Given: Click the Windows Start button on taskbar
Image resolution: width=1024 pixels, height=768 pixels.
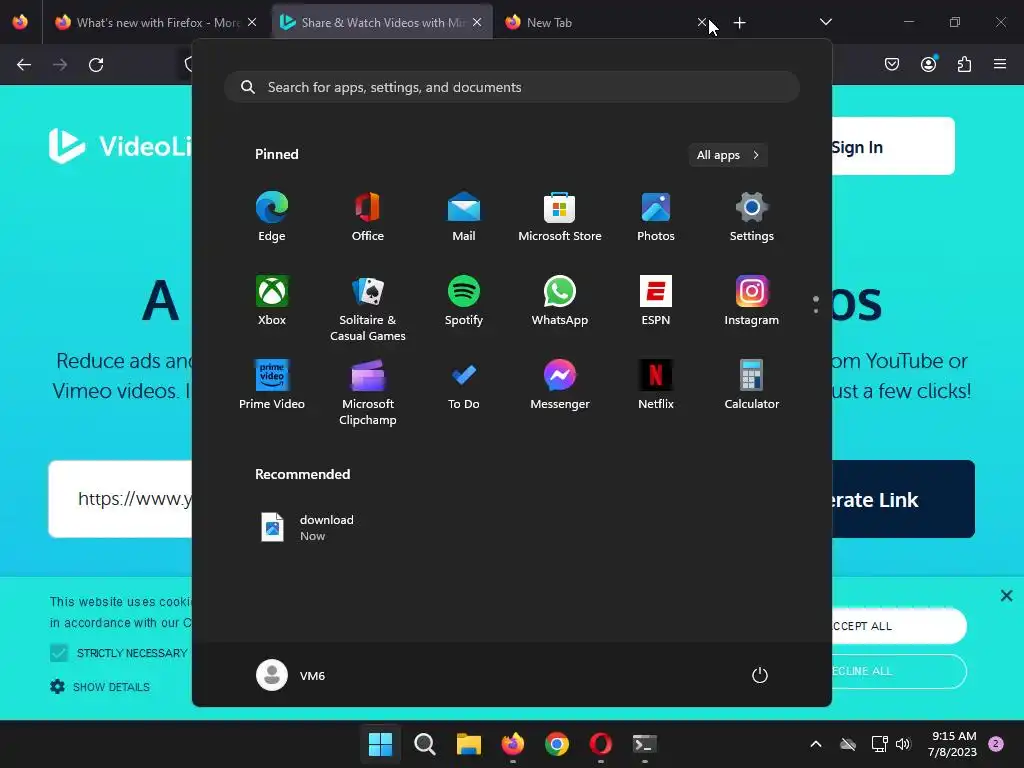Looking at the screenshot, I should [380, 744].
